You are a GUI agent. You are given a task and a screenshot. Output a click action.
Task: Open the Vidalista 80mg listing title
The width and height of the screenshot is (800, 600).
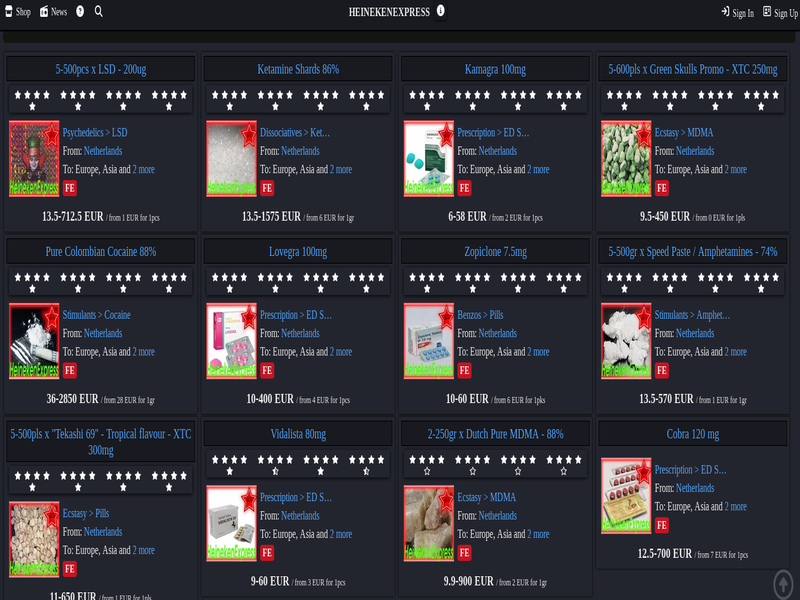(298, 434)
